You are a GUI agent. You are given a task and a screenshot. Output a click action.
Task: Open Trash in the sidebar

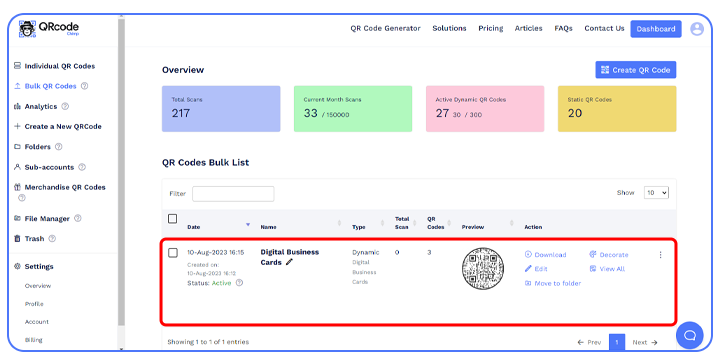coord(34,239)
